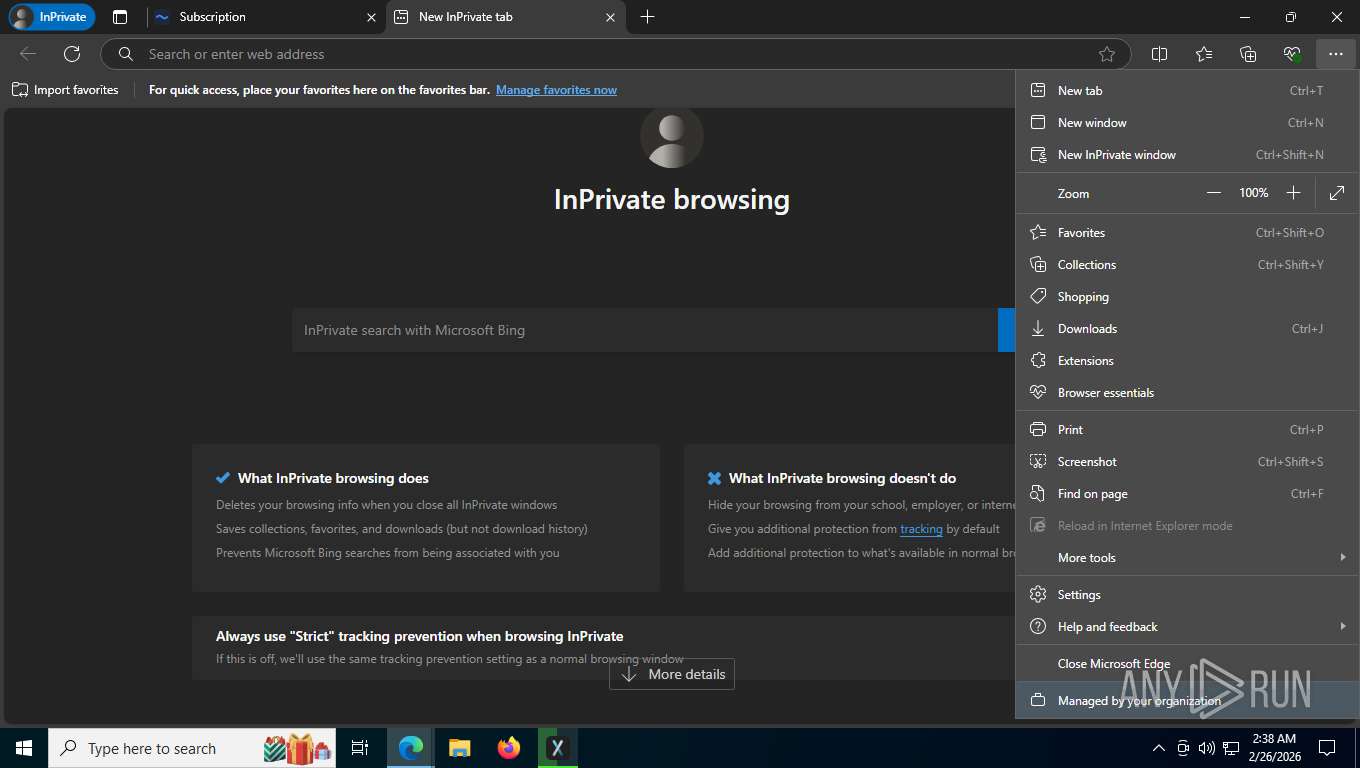Open the tab actions menu icon
This screenshot has height=768, width=1360.
tap(120, 17)
